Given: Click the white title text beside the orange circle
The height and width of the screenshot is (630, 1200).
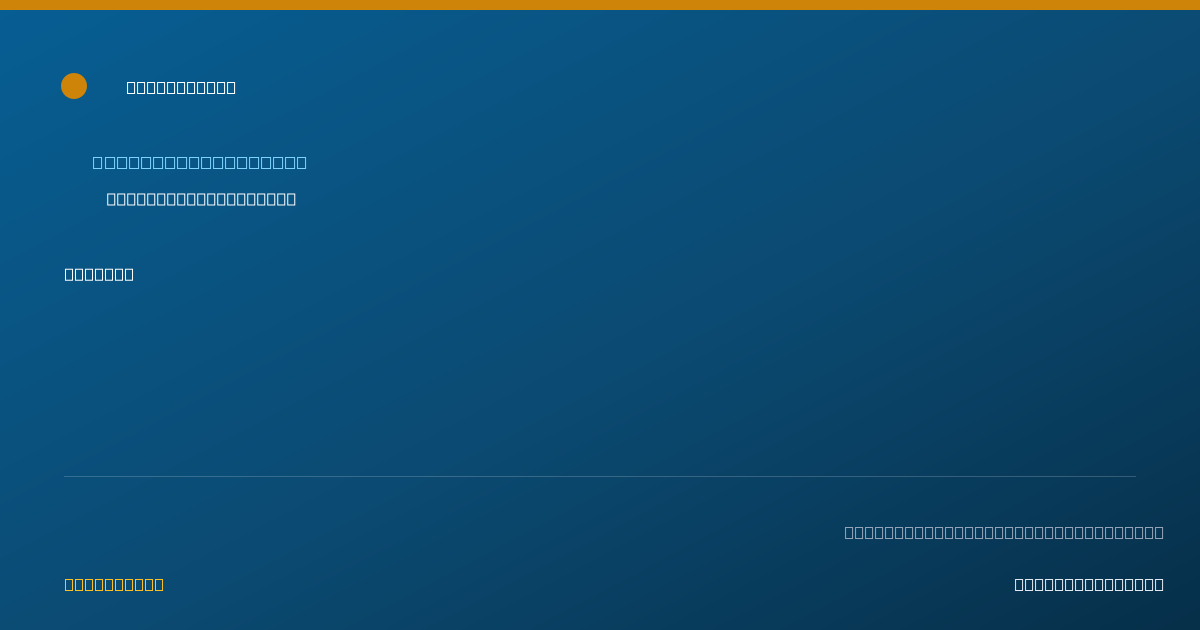Looking at the screenshot, I should pyautogui.click(x=181, y=88).
